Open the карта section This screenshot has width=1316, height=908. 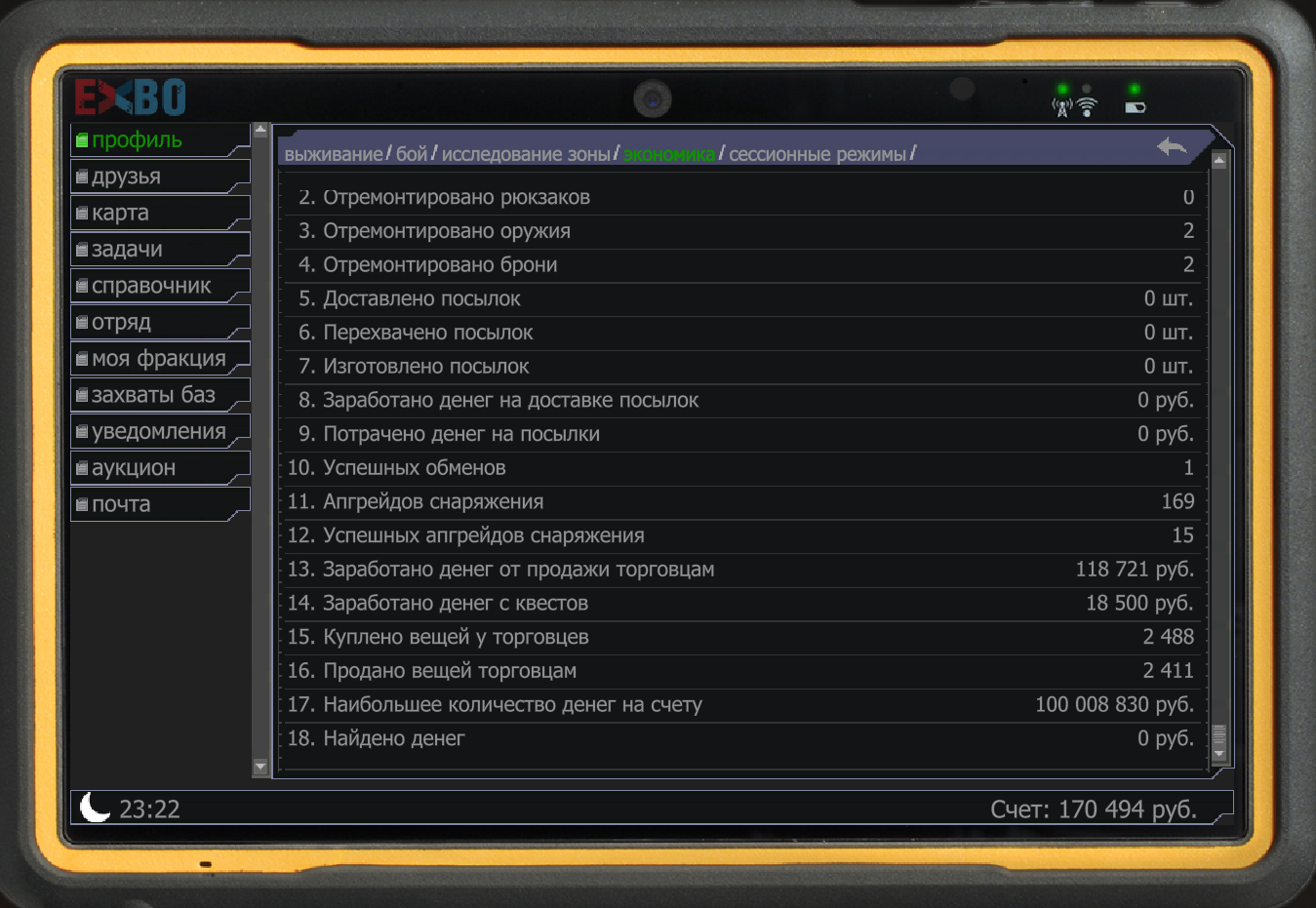pos(160,213)
